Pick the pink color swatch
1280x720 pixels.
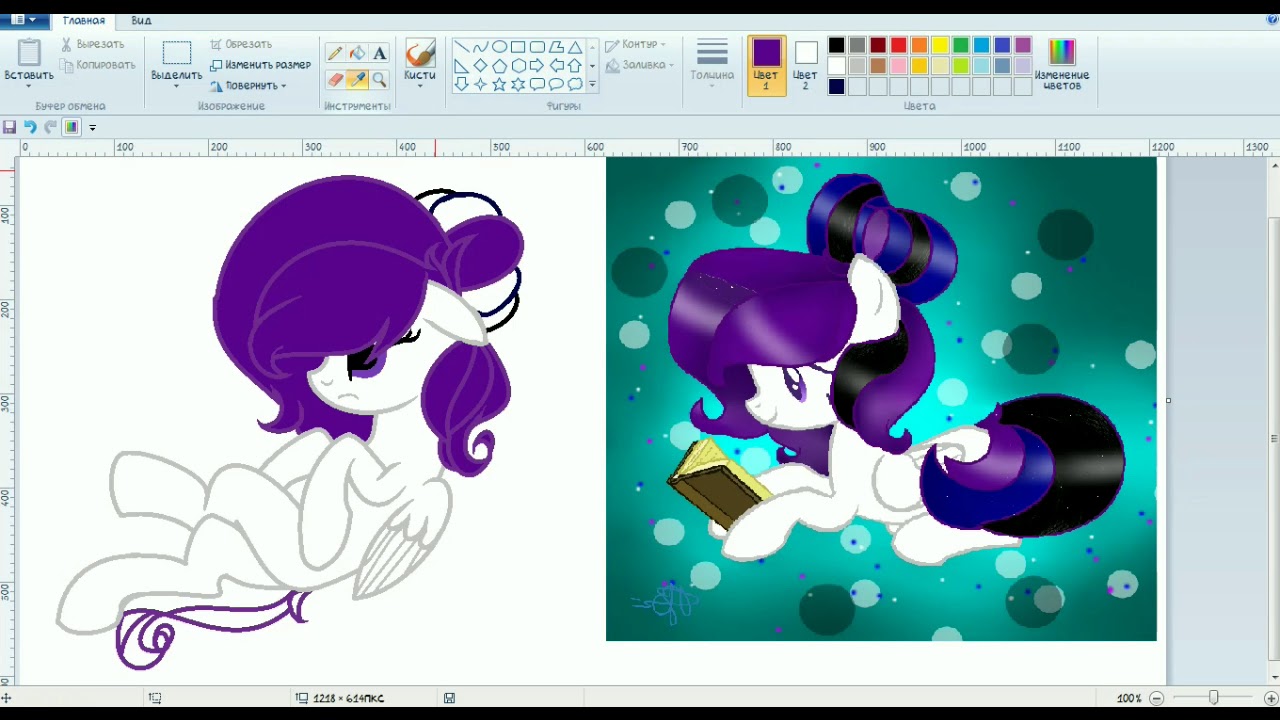(x=899, y=66)
